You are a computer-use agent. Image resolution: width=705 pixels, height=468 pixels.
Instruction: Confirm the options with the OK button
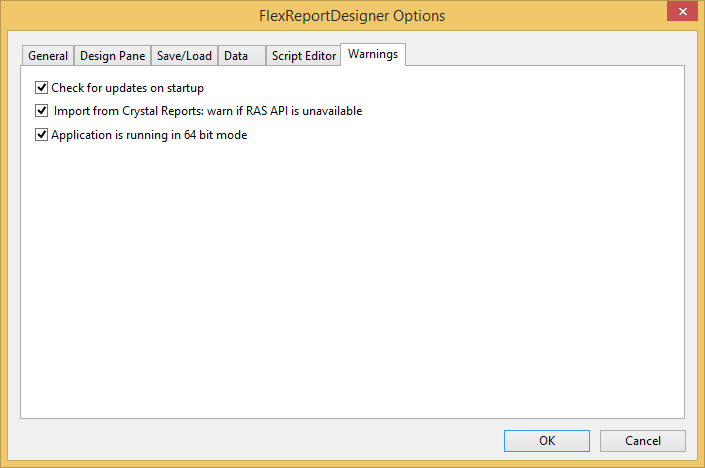547,441
